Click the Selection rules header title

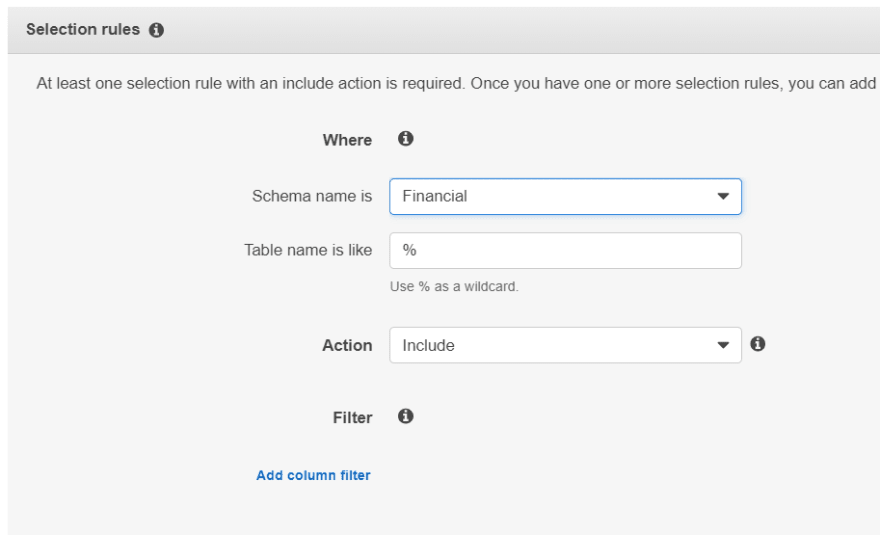82,29
